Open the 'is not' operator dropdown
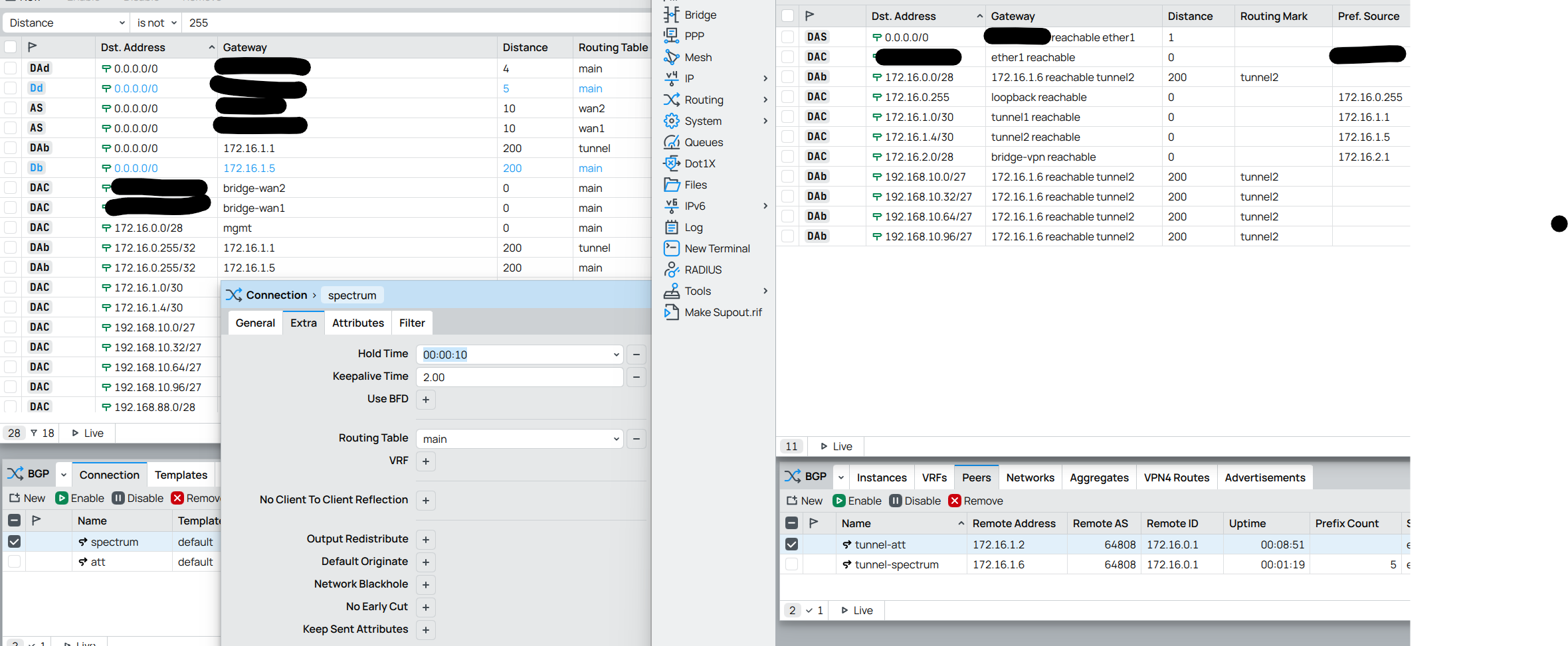Viewport: 1568px width, 646px height. [157, 23]
